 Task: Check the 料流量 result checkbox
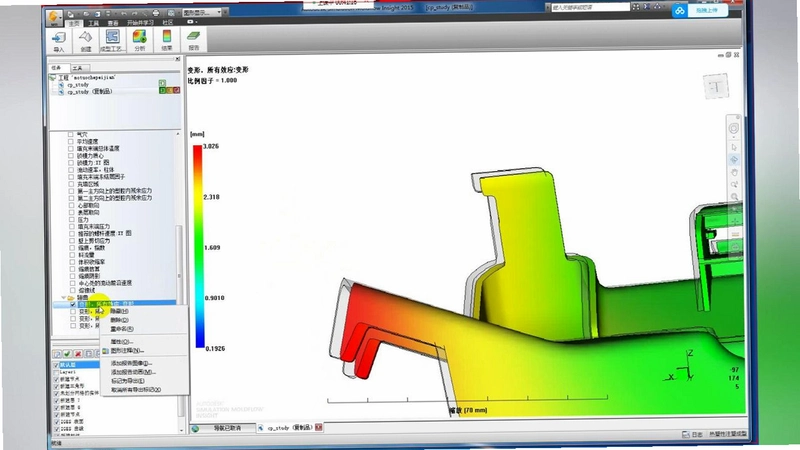(x=71, y=255)
